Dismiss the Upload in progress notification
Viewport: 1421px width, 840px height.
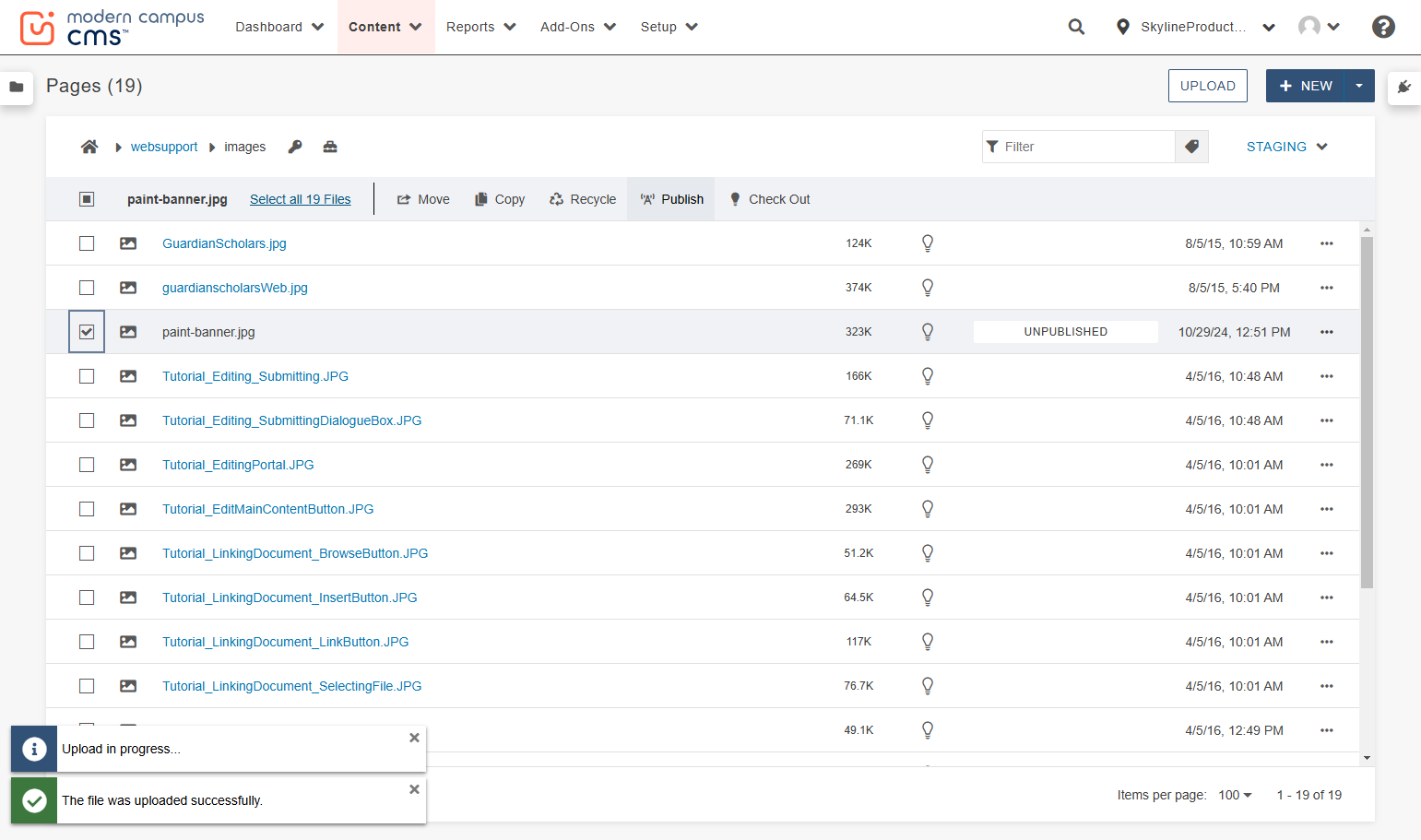click(x=414, y=738)
